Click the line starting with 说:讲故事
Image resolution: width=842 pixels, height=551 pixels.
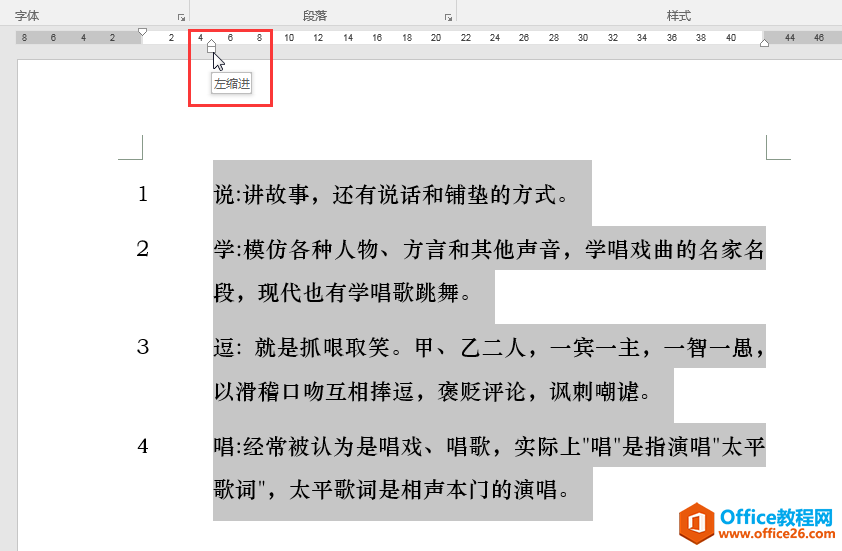391,194
